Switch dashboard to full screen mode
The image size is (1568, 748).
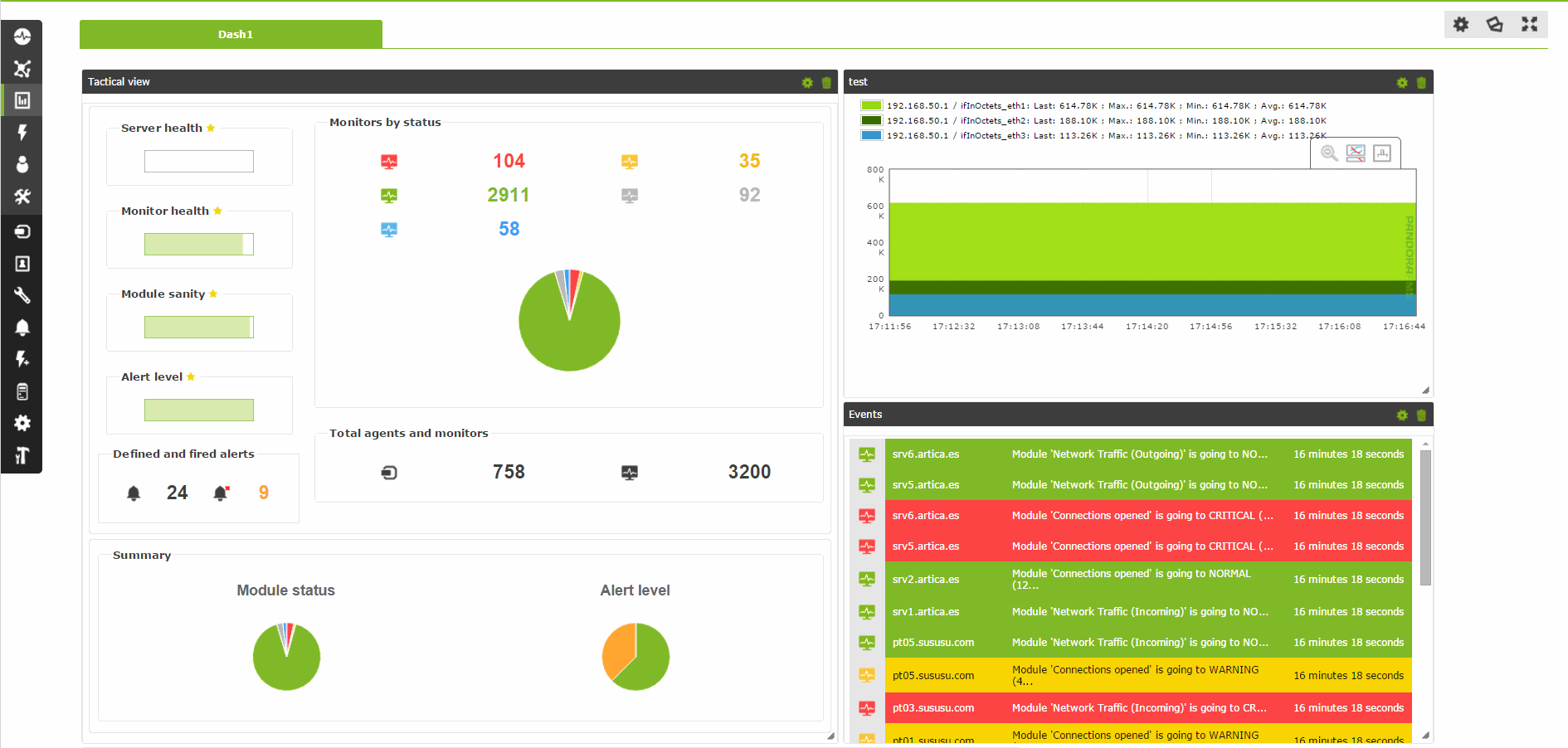click(1530, 24)
